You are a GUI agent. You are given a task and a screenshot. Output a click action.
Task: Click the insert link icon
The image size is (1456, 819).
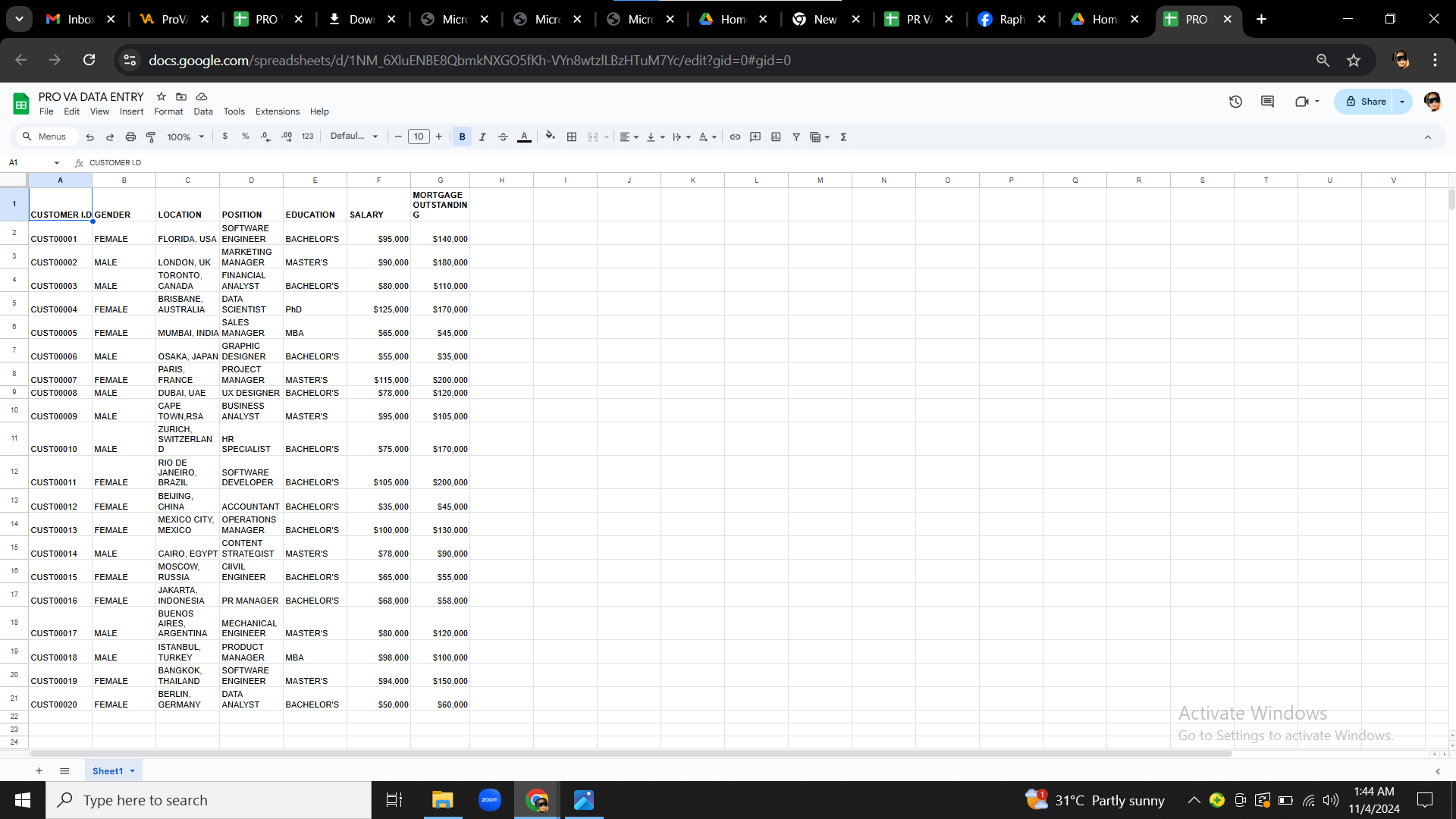735,137
